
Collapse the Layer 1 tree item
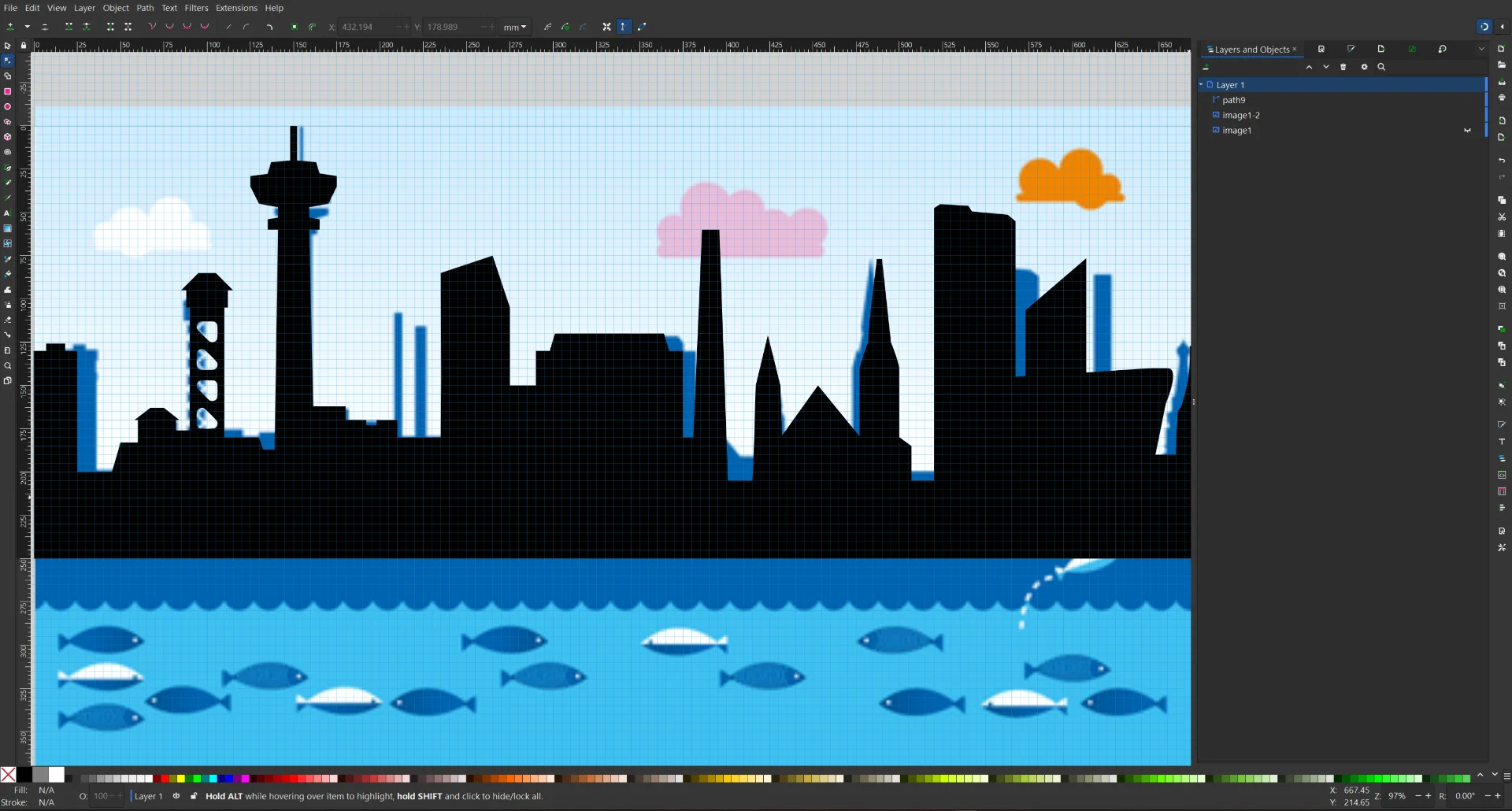1202,85
